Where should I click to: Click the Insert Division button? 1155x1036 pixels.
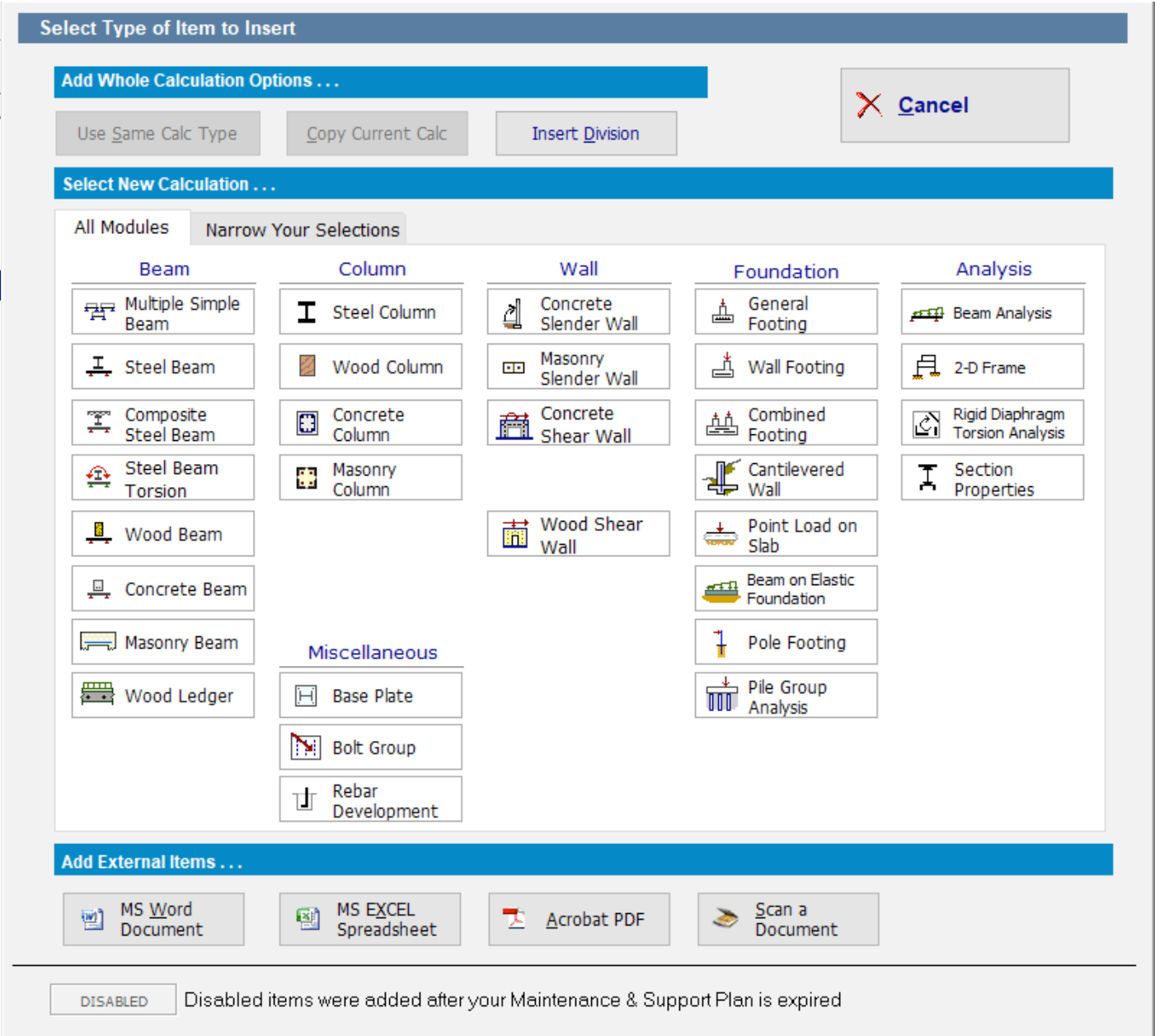click(x=586, y=134)
